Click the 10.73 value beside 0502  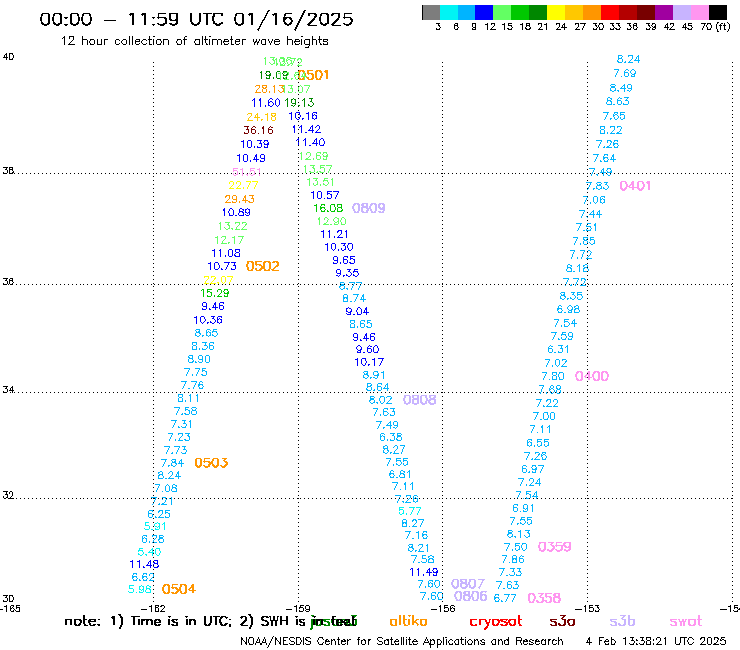point(222,266)
